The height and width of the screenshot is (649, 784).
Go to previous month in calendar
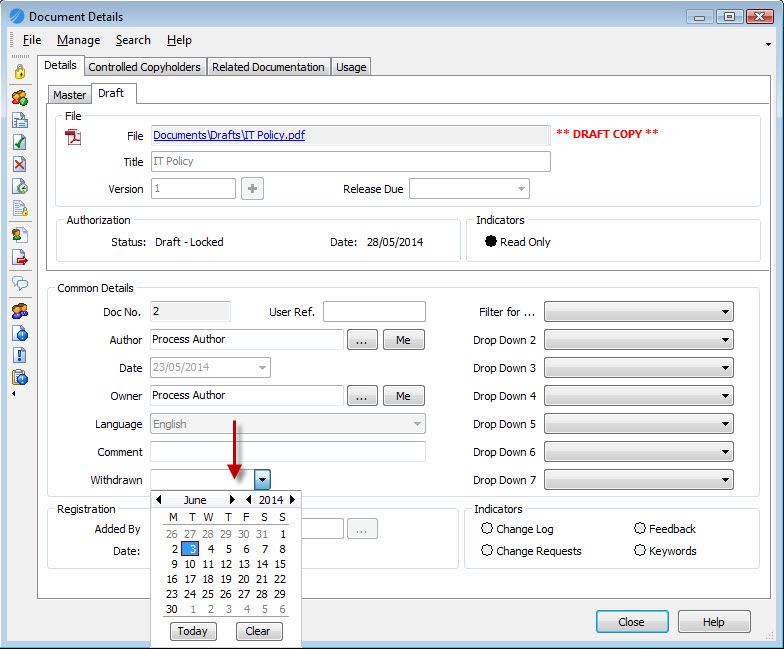158,500
